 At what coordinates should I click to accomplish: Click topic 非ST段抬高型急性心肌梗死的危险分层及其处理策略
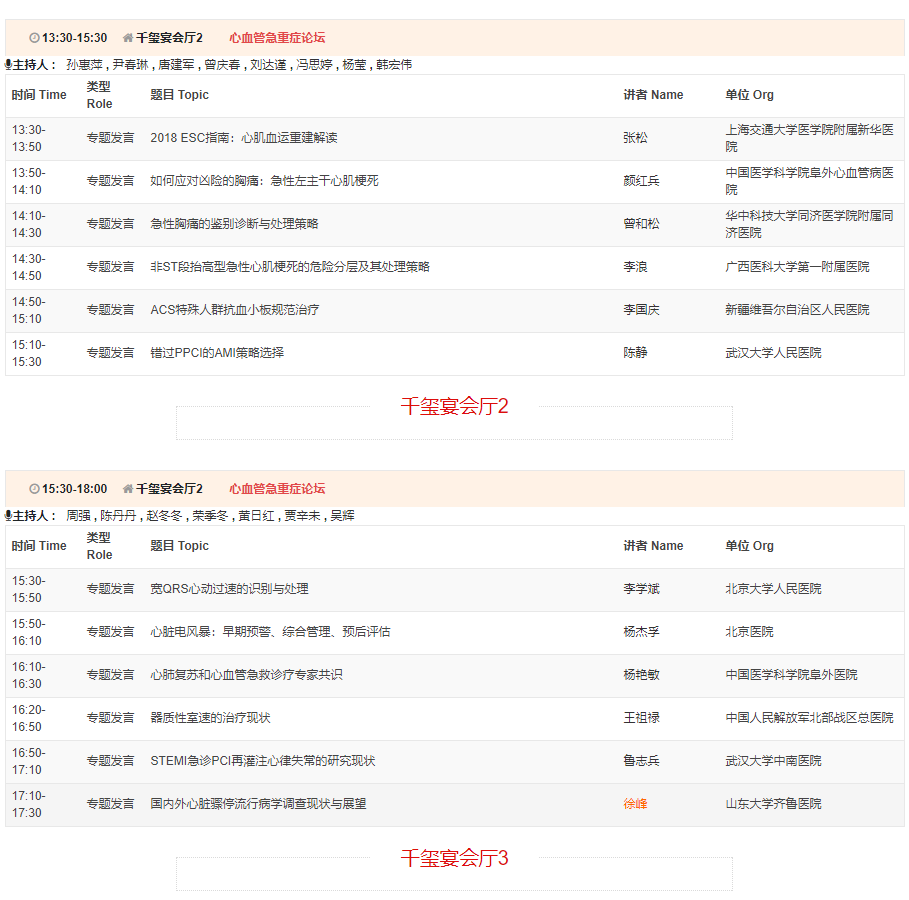point(290,267)
